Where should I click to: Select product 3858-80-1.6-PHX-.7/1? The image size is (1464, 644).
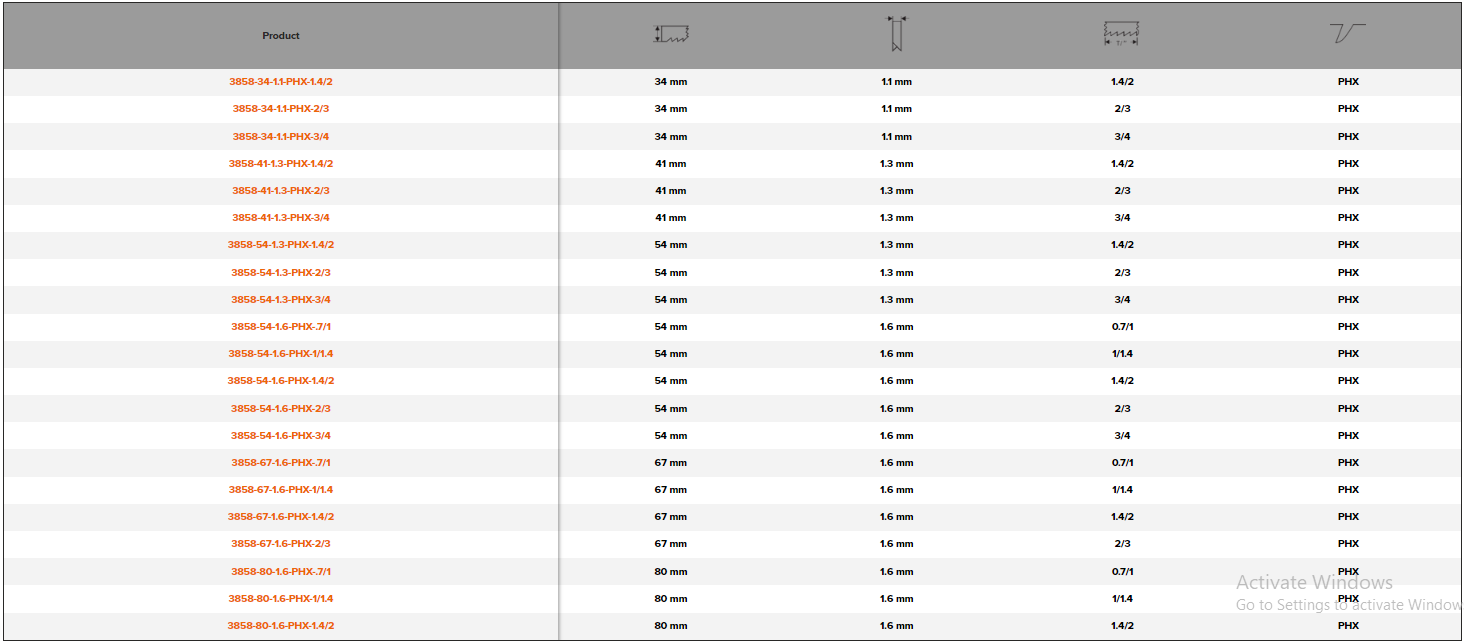pyautogui.click(x=281, y=572)
